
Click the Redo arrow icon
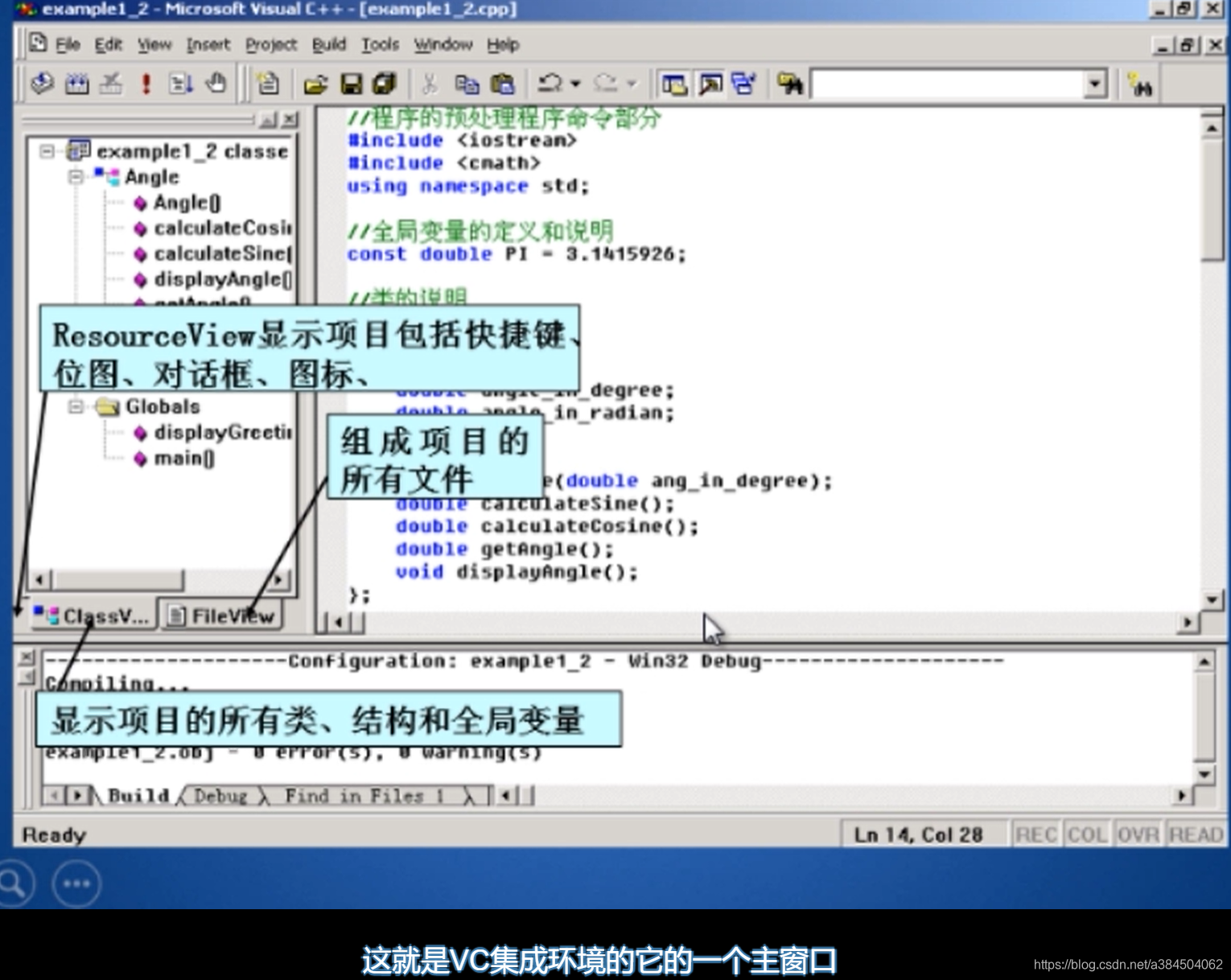click(606, 83)
